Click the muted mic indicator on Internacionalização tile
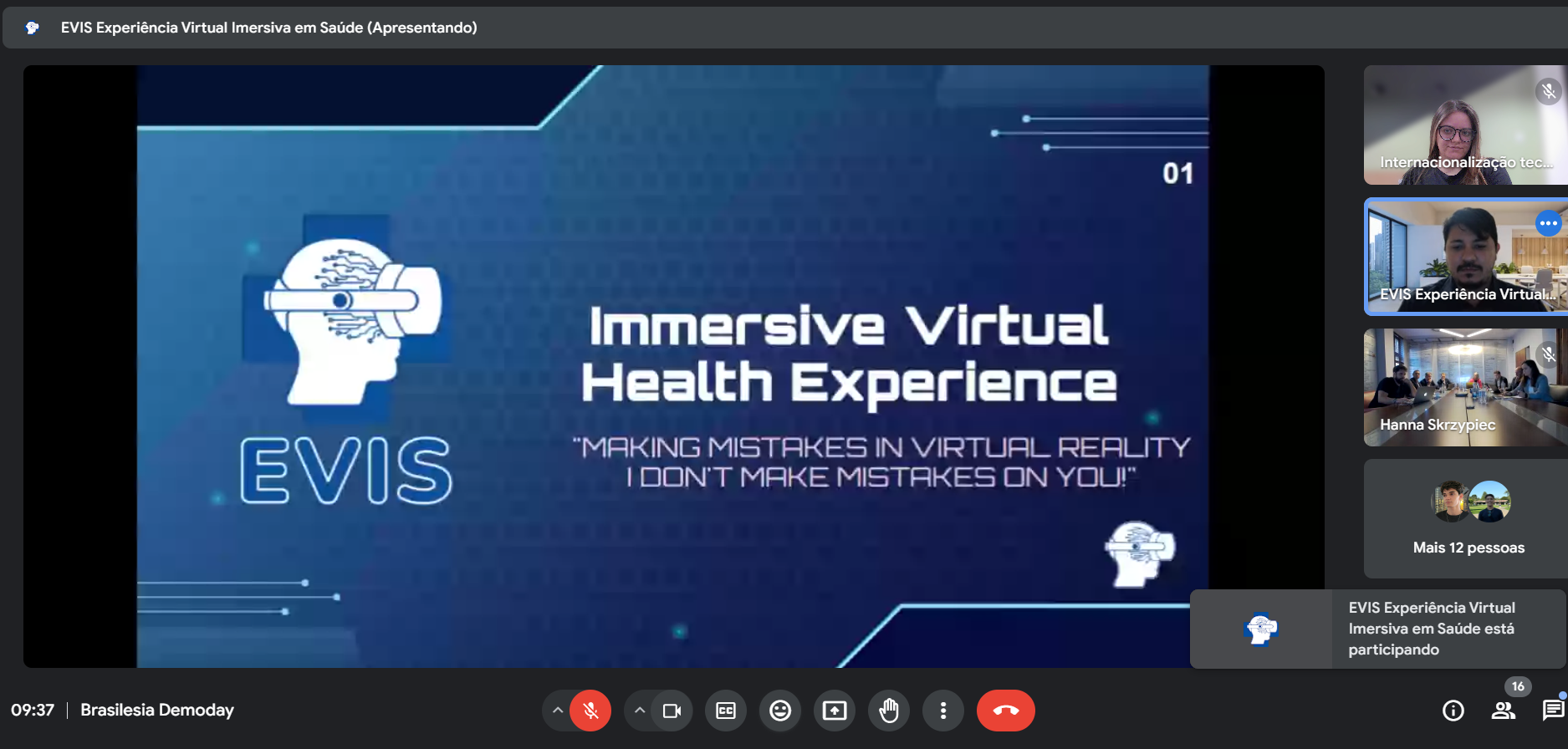Image resolution: width=1568 pixels, height=749 pixels. pos(1549,91)
